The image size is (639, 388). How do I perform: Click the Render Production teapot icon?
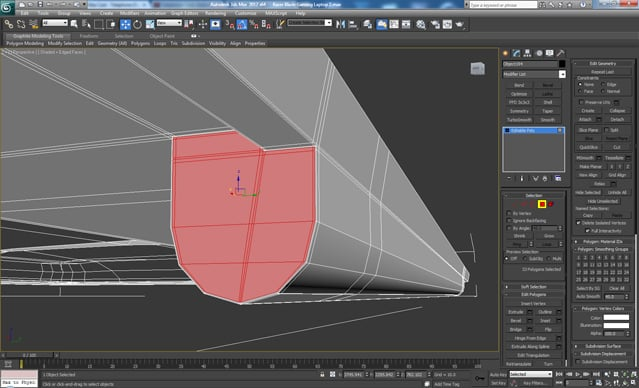pos(460,24)
